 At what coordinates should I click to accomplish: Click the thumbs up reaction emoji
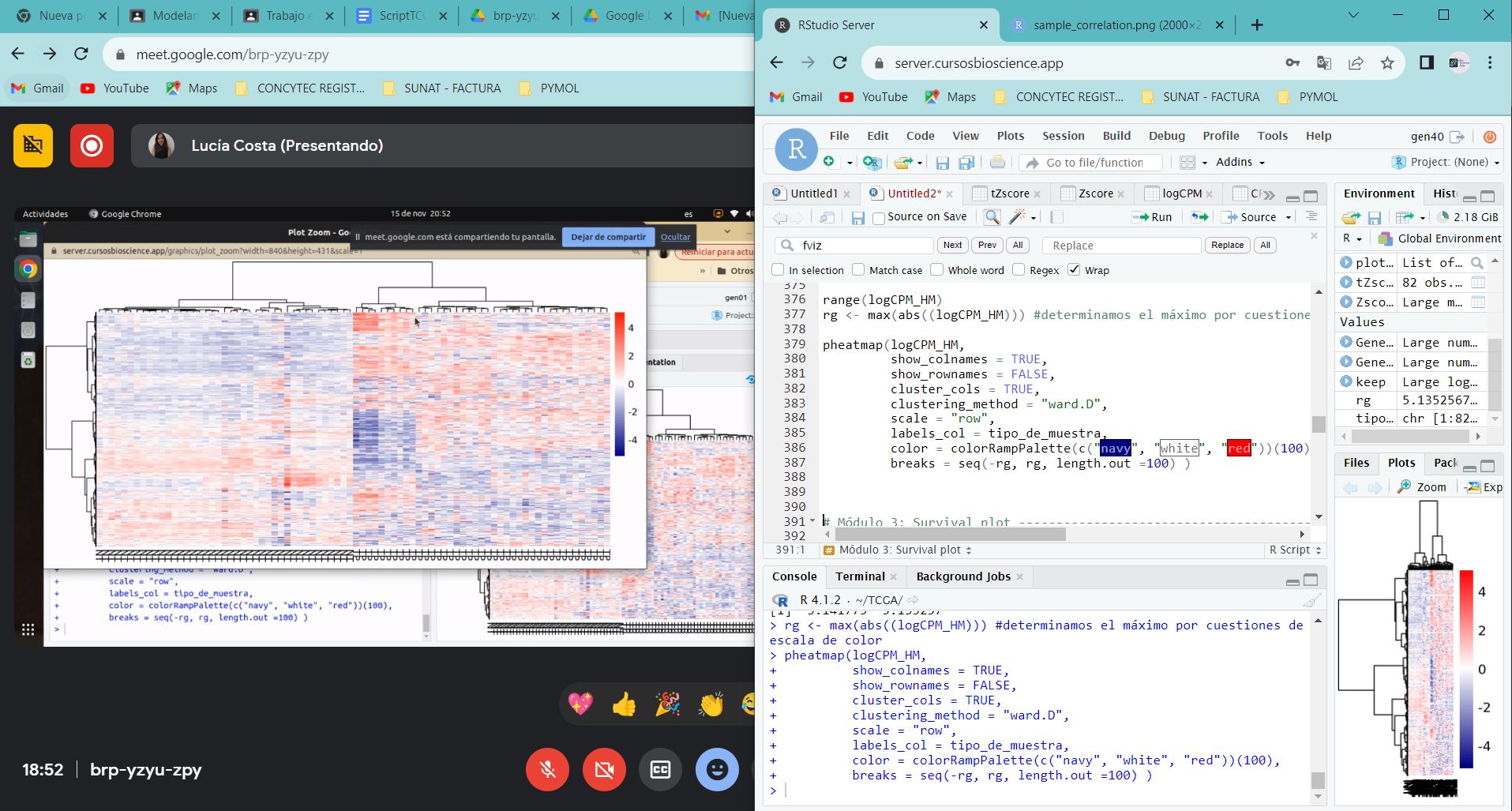(624, 704)
